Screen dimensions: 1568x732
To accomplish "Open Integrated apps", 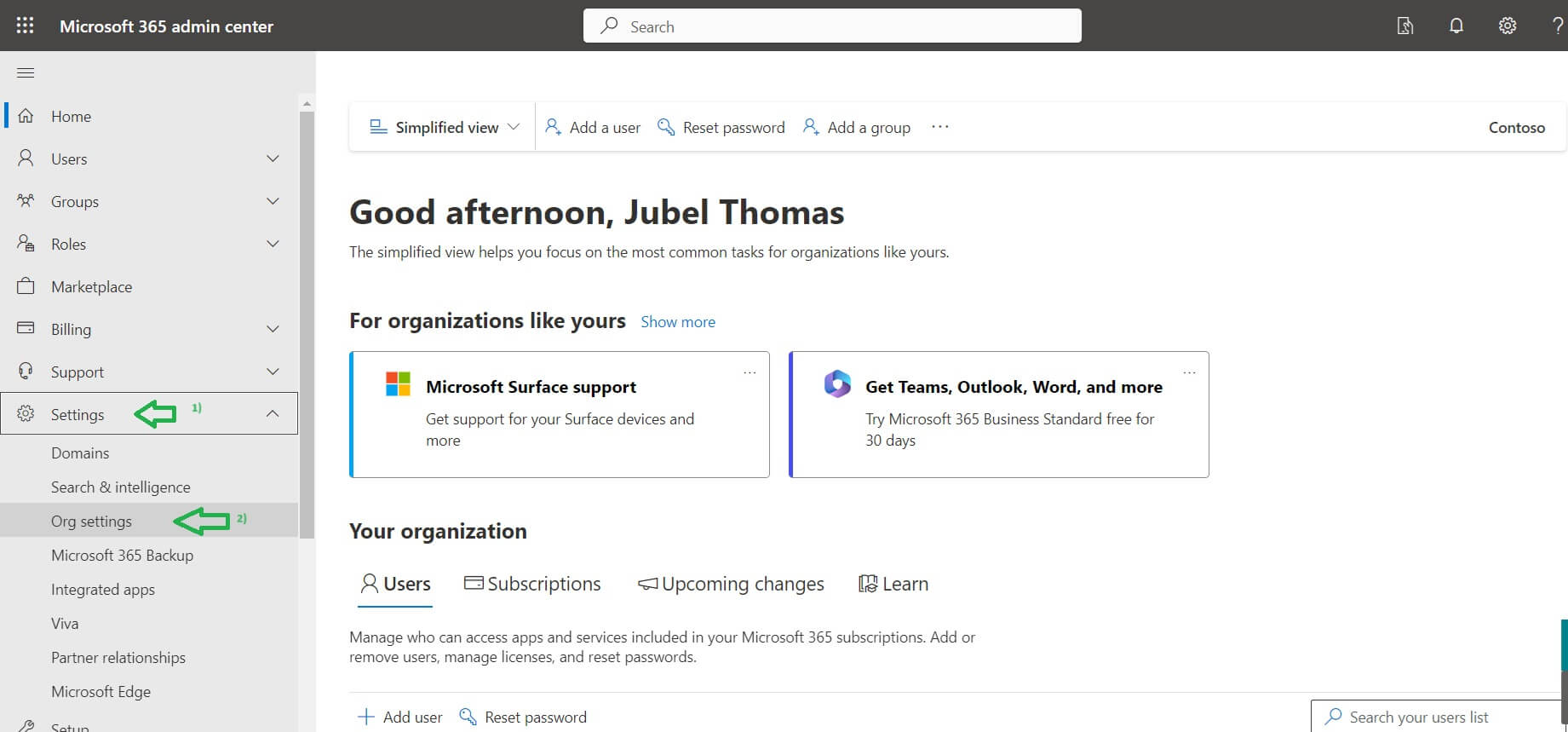I will tap(103, 589).
